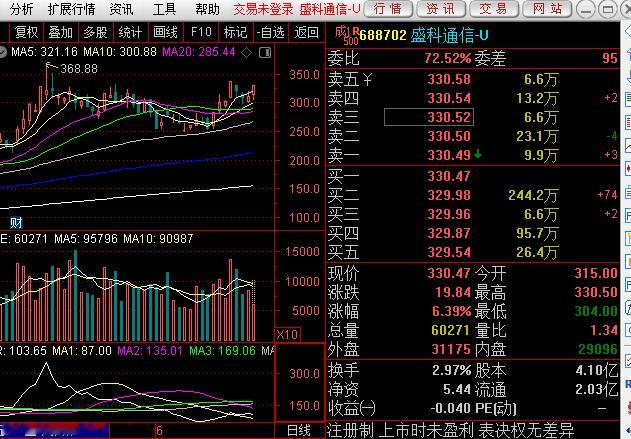Open F10 company info

click(x=201, y=32)
